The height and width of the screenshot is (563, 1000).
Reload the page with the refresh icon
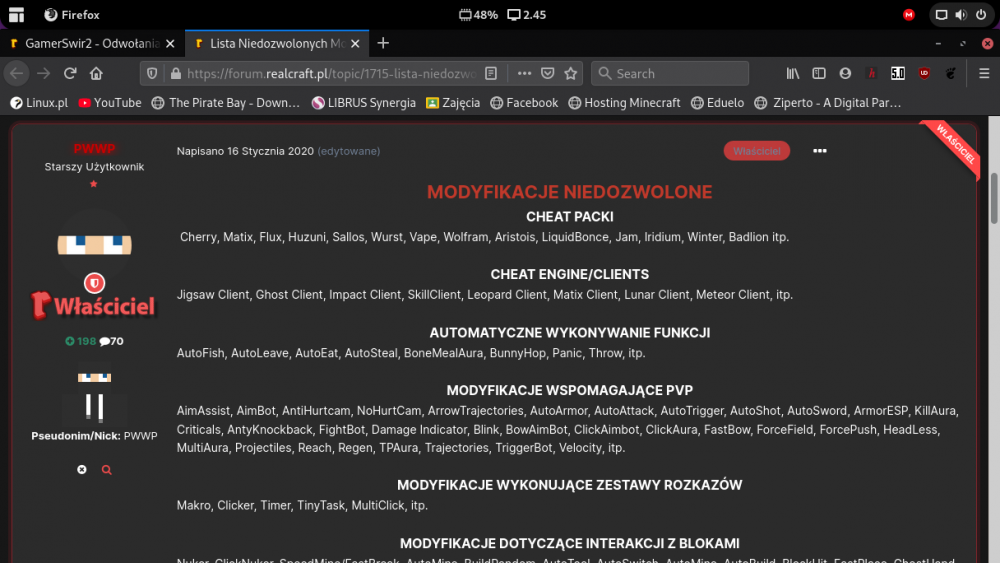click(x=70, y=73)
